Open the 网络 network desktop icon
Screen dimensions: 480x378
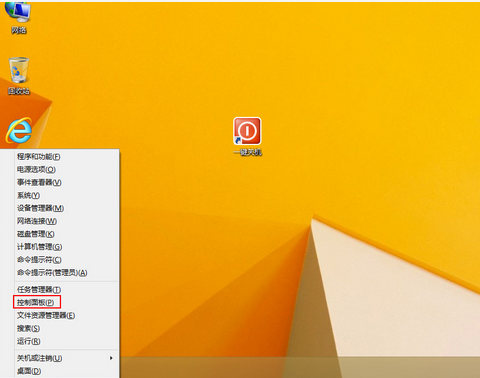pyautogui.click(x=19, y=17)
